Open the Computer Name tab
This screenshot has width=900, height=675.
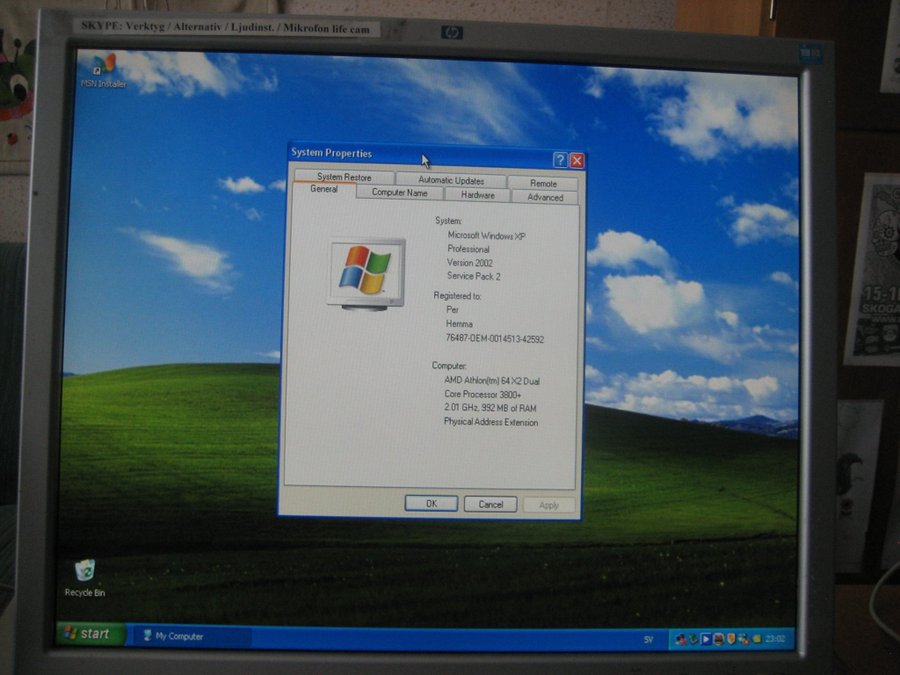(x=399, y=193)
